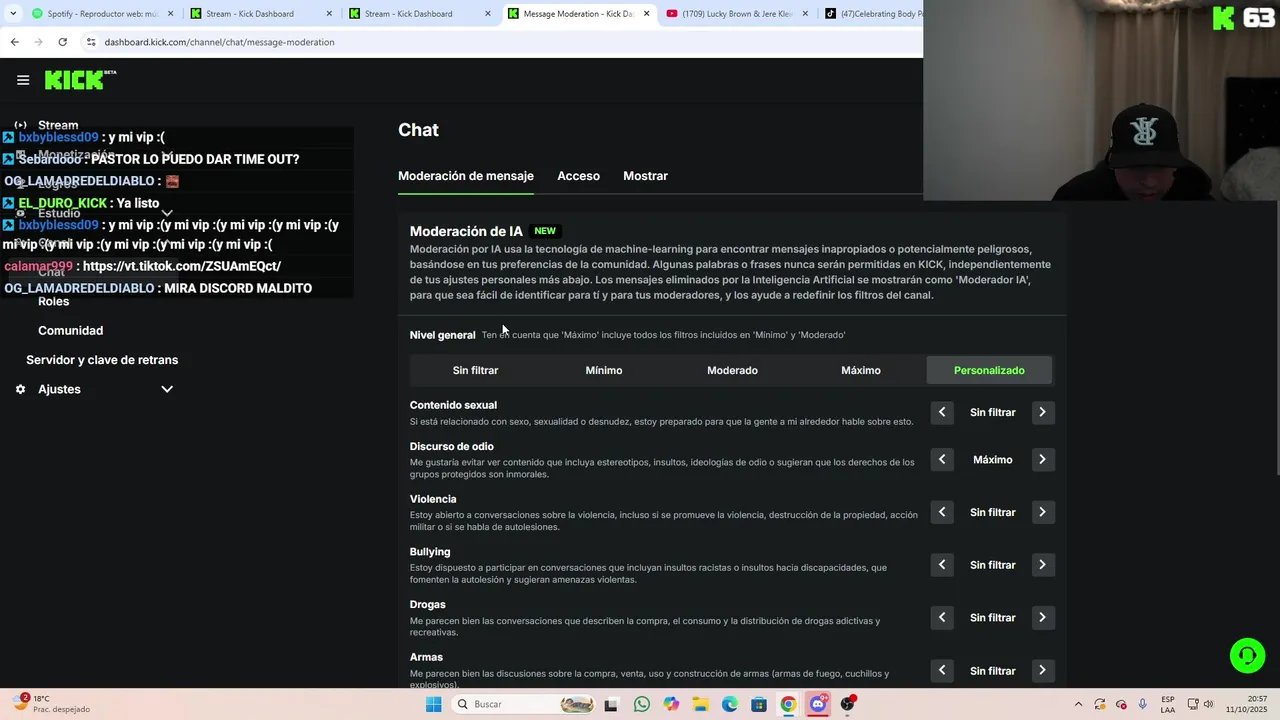Open Windows Start menu
This screenshot has width=1280, height=720.
(x=433, y=704)
